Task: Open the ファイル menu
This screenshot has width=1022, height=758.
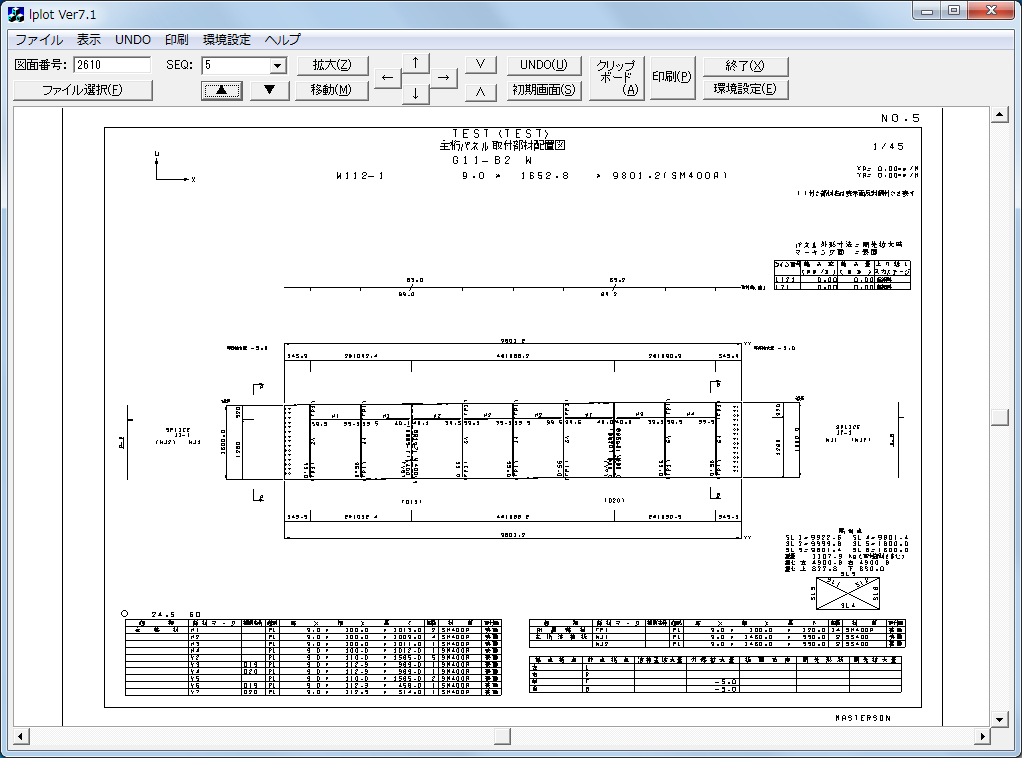Action: tap(38, 40)
